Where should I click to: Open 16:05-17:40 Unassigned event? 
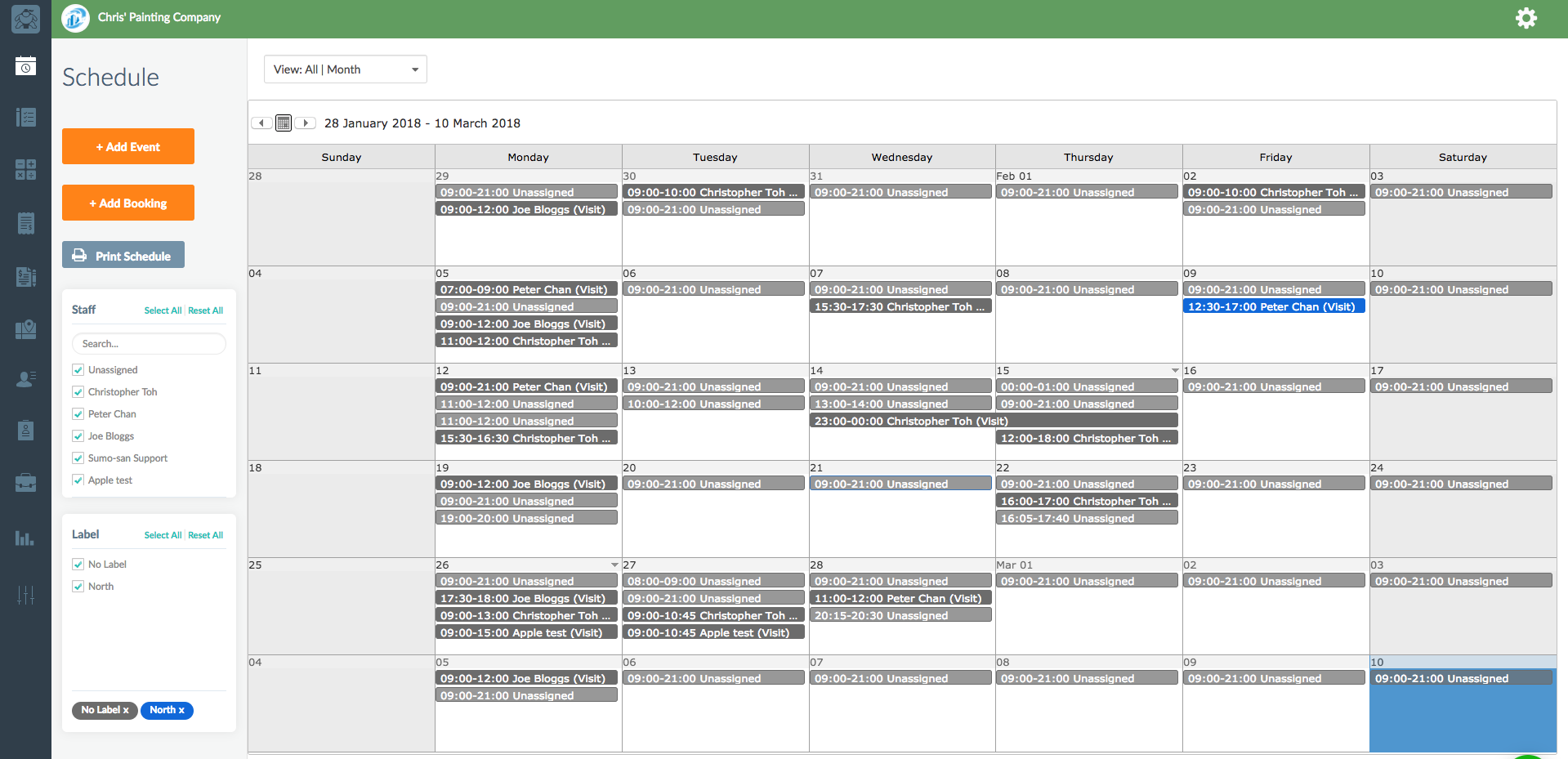[x=1087, y=518]
